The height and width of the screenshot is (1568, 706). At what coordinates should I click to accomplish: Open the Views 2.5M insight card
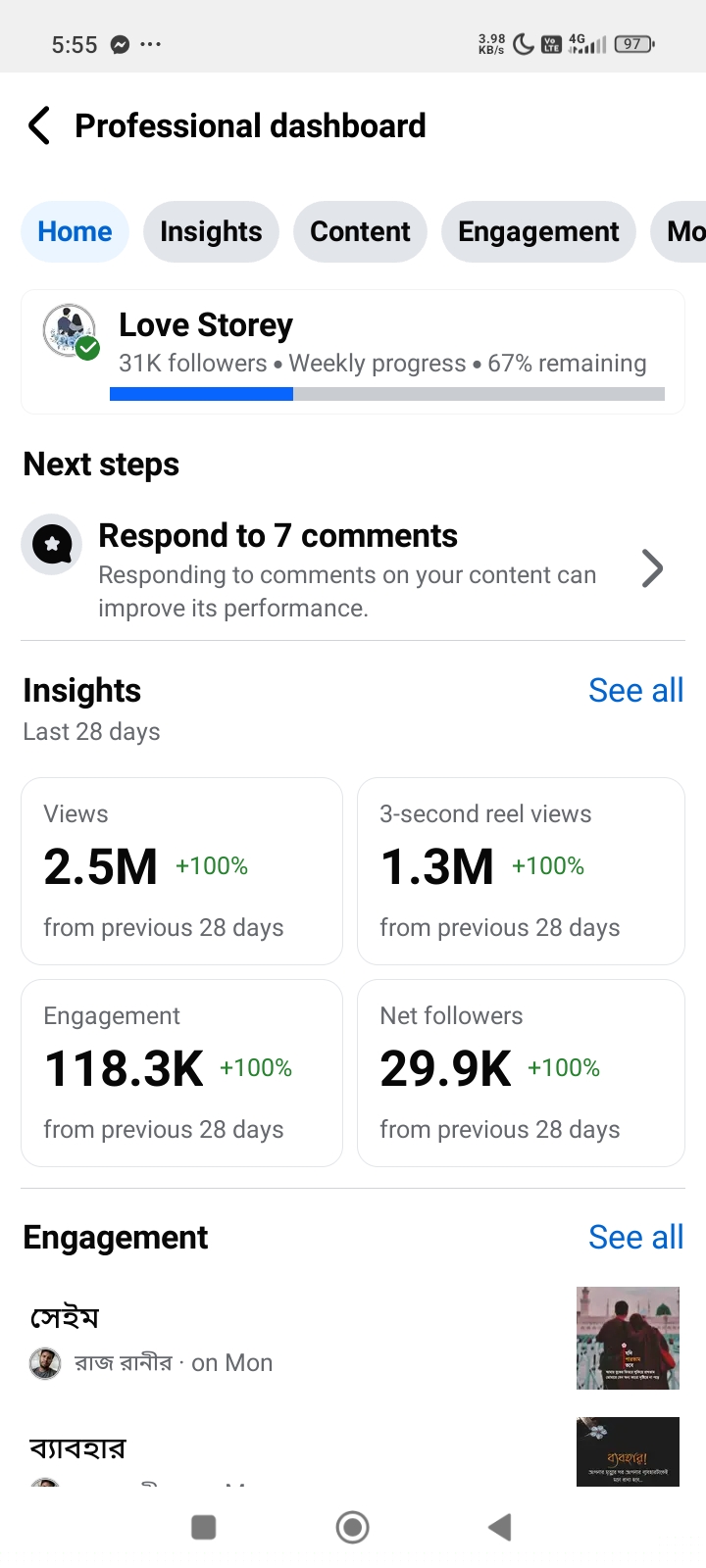click(x=181, y=871)
